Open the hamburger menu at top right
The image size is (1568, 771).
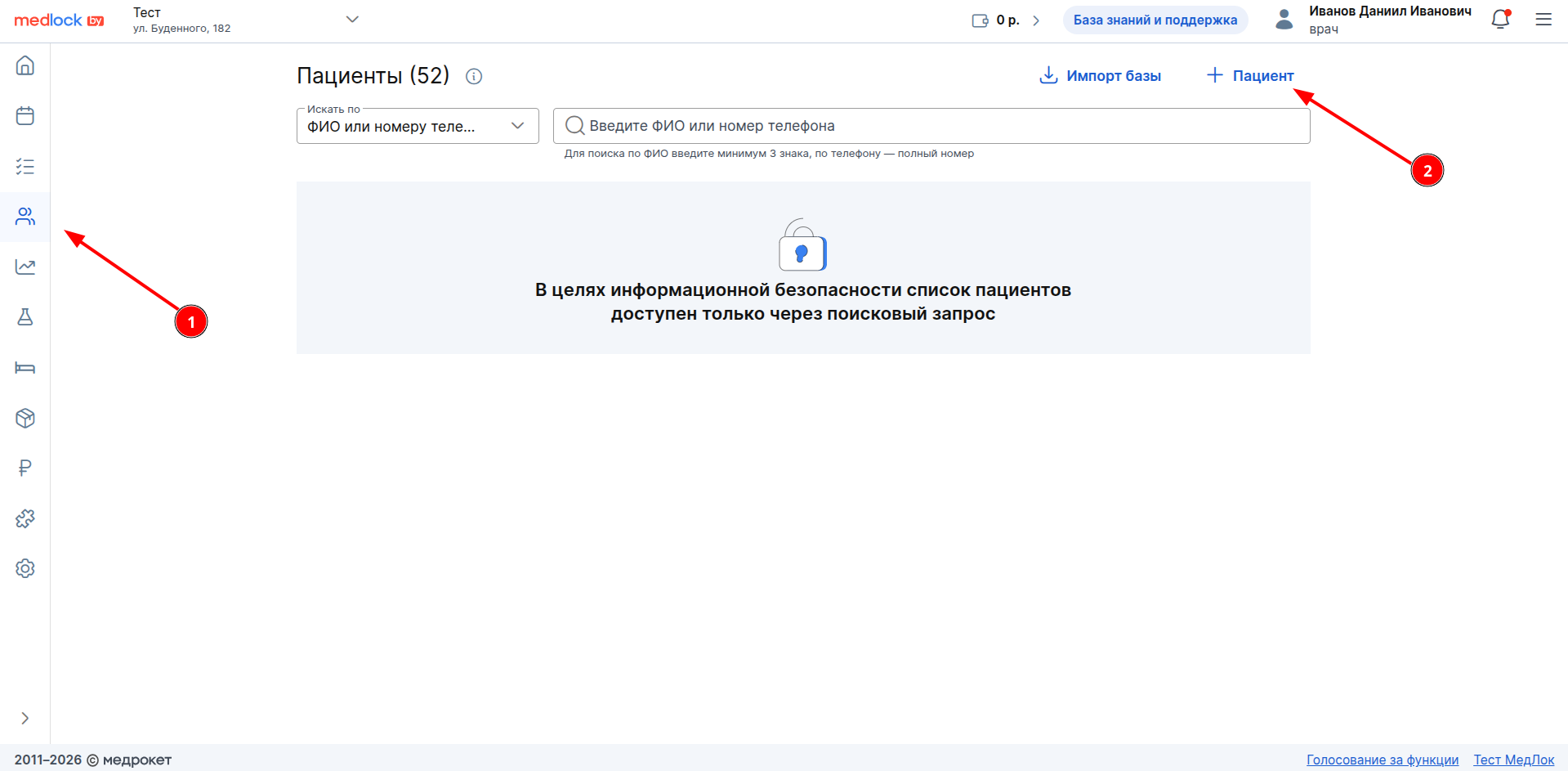coord(1543,20)
